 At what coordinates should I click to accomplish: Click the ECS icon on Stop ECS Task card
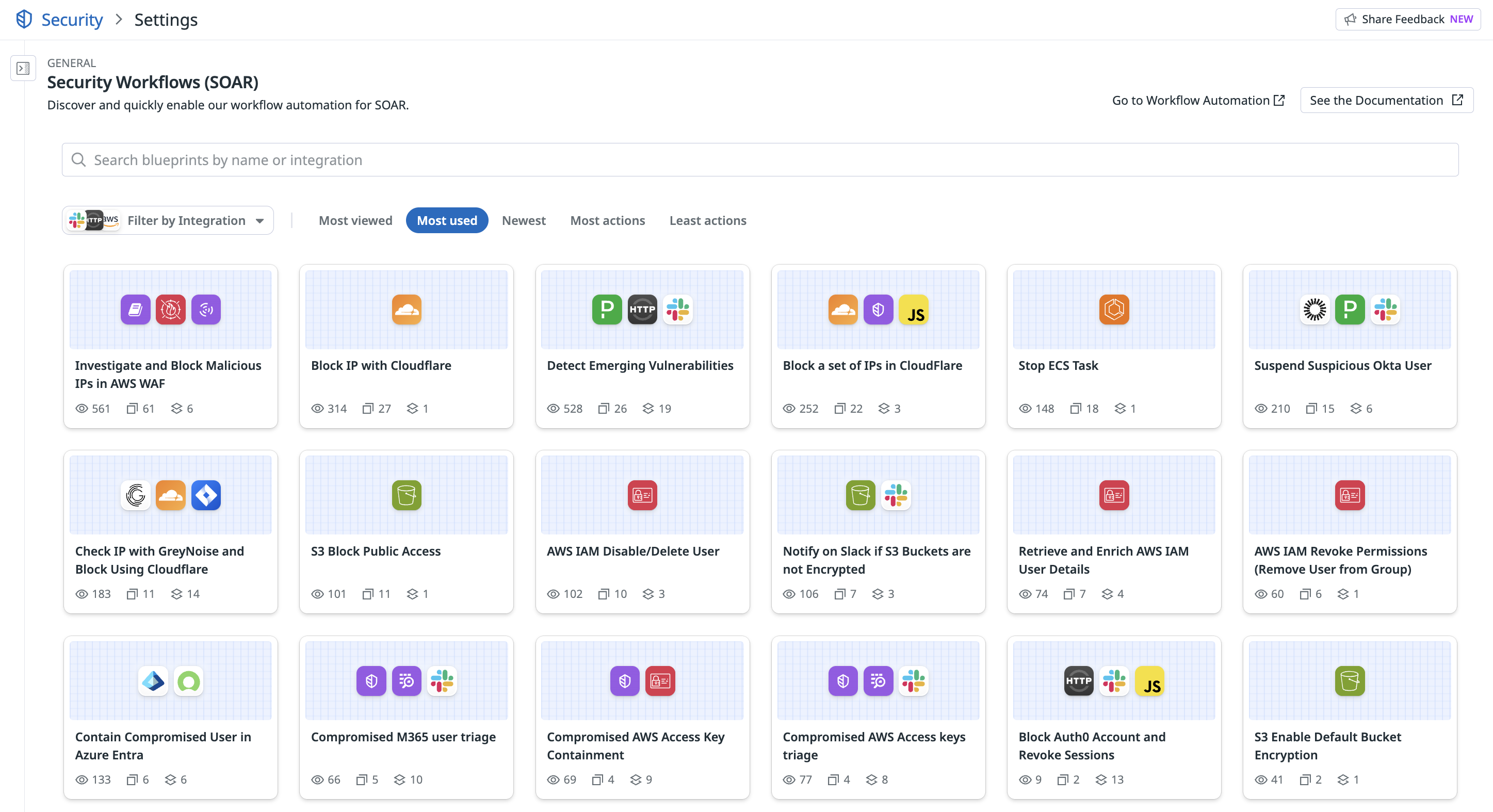coord(1114,310)
